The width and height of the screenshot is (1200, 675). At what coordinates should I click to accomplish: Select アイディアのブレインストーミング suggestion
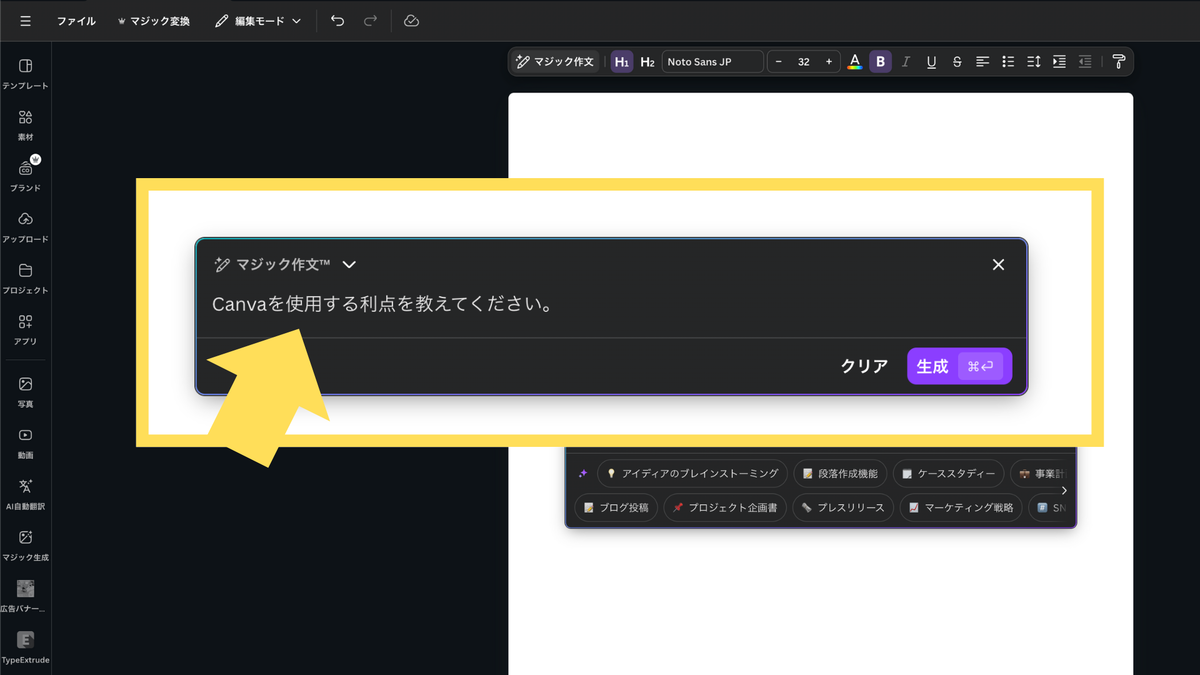692,473
